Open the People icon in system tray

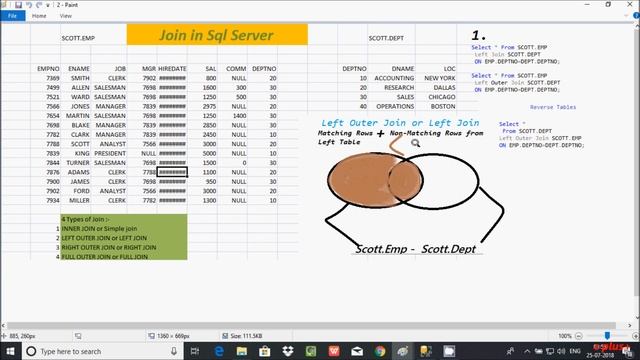tap(510, 351)
